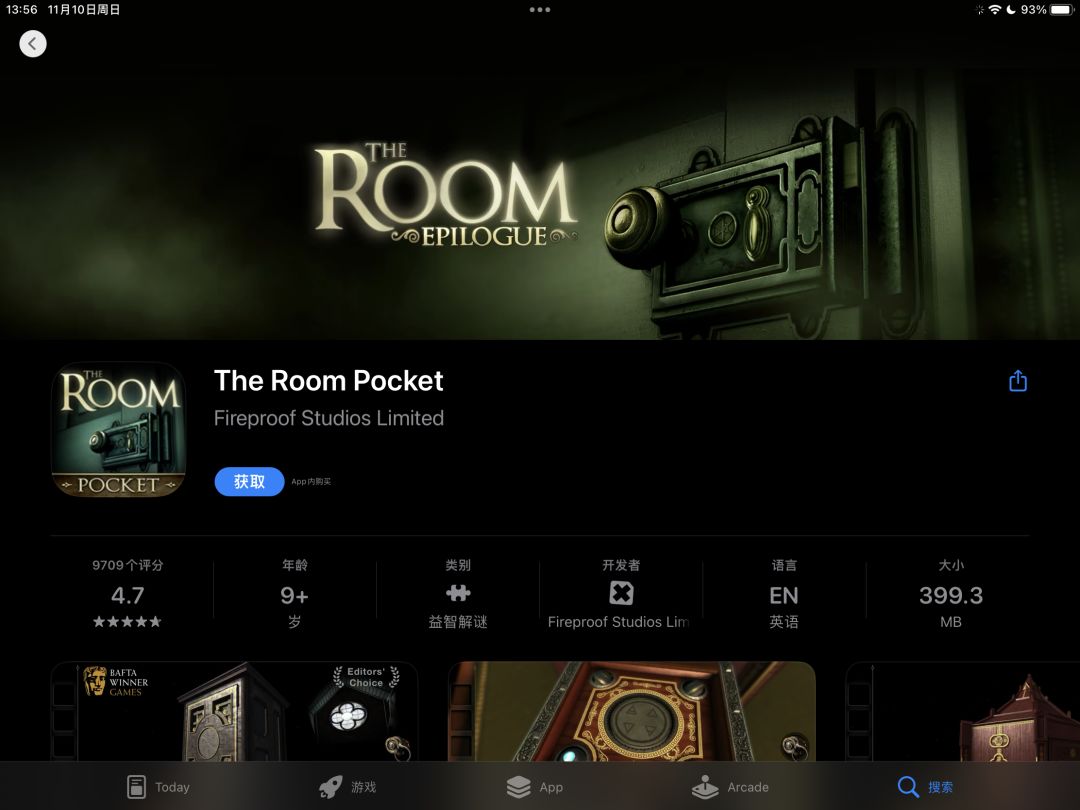
Task: Tap the do not disturb moon icon
Action: (x=1011, y=10)
